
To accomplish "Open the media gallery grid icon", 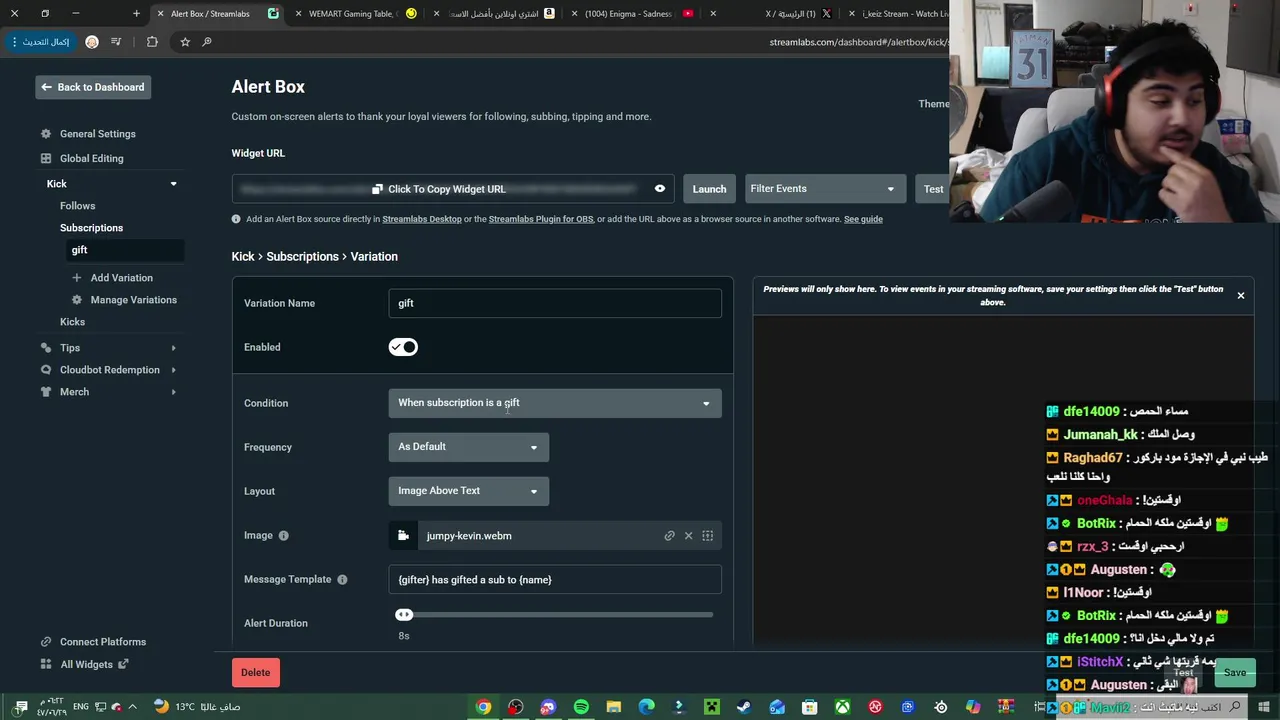I will [x=707, y=536].
